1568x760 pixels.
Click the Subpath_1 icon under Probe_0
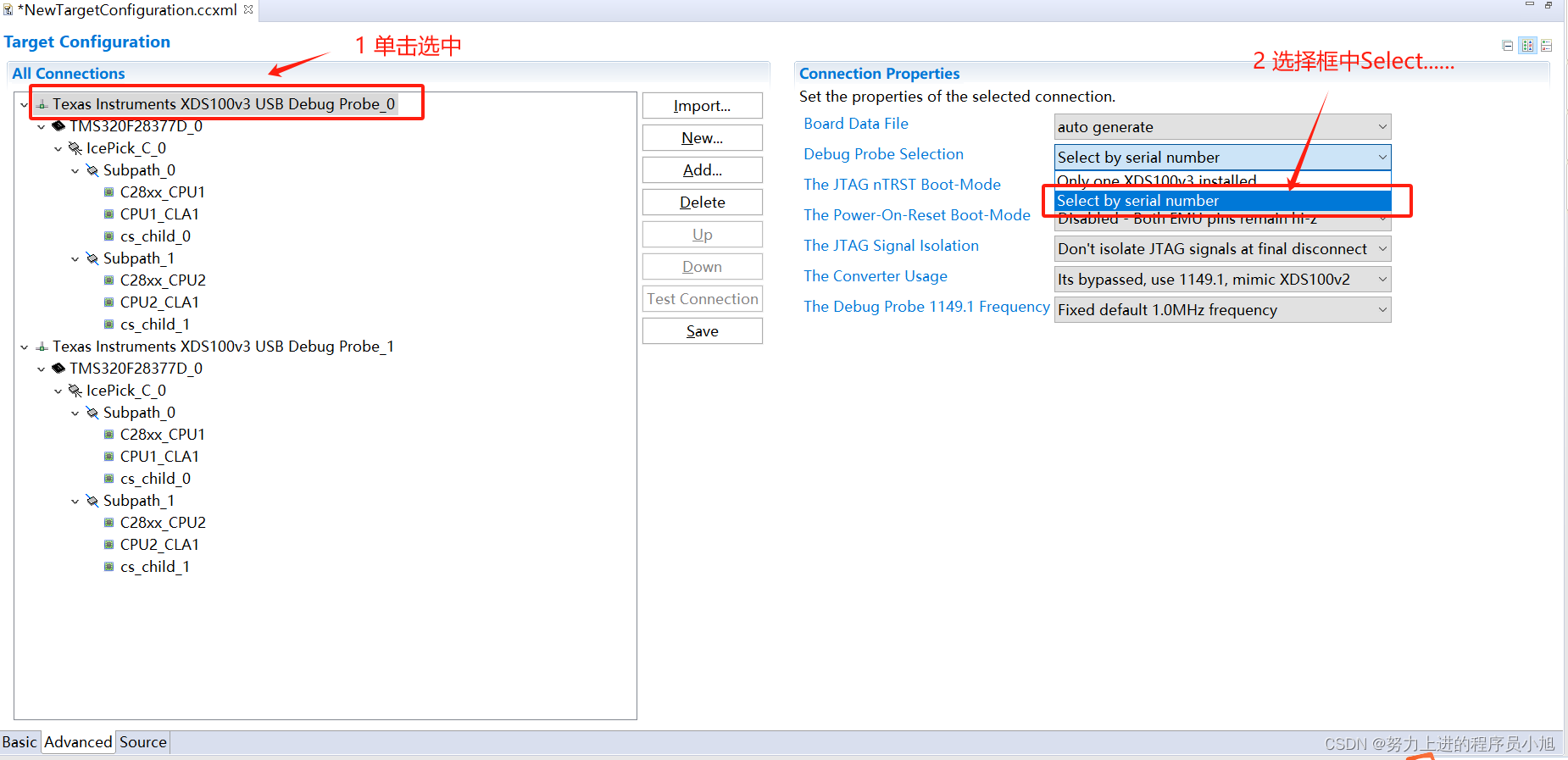[92, 258]
